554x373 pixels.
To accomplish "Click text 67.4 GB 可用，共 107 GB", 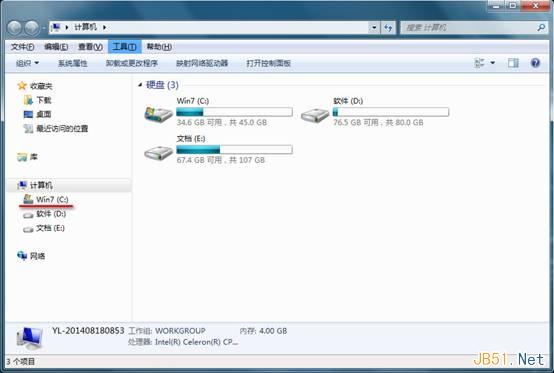I will pos(220,160).
